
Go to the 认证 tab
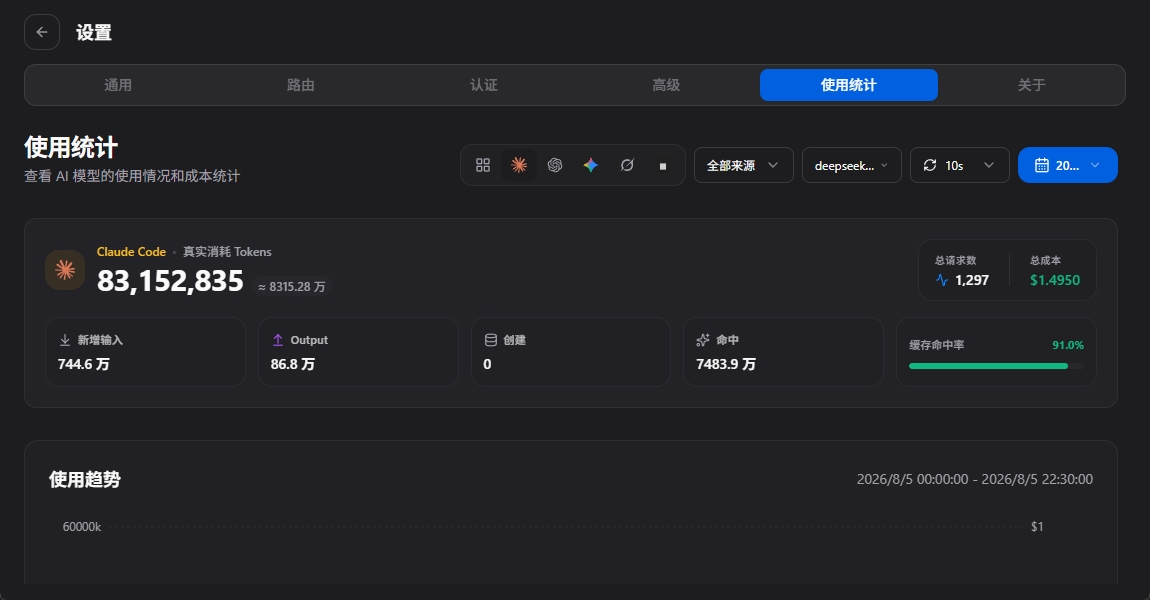coord(483,85)
